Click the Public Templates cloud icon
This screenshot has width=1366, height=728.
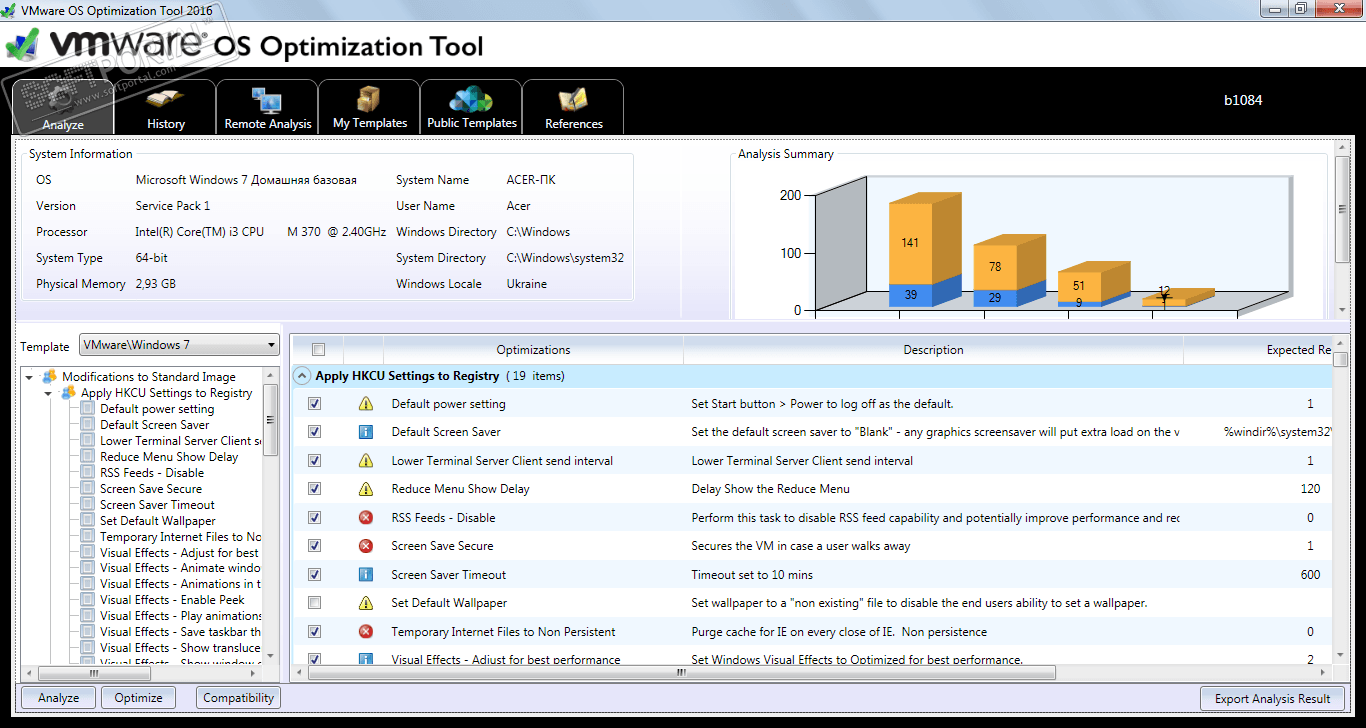471,99
